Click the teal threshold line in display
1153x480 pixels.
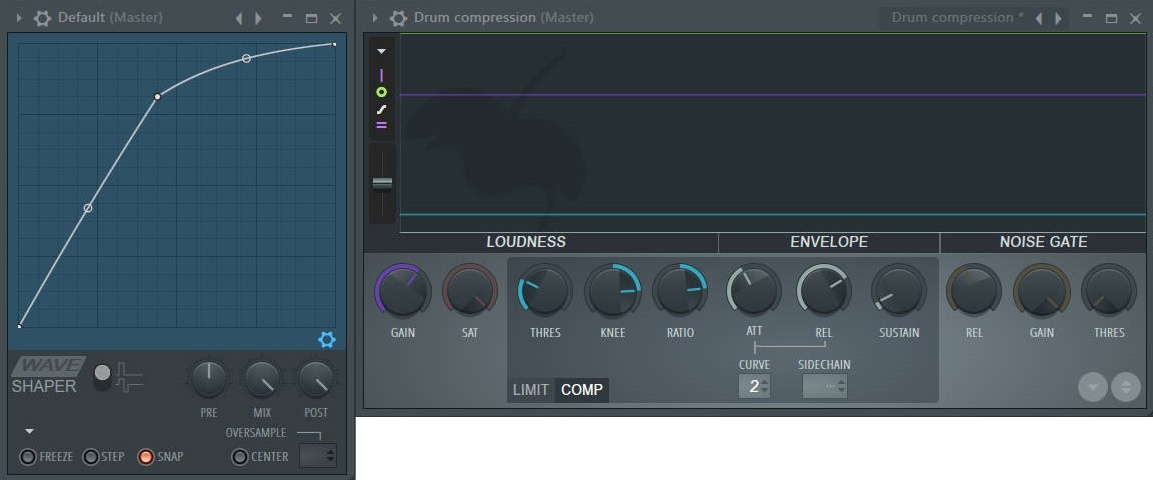[772, 215]
